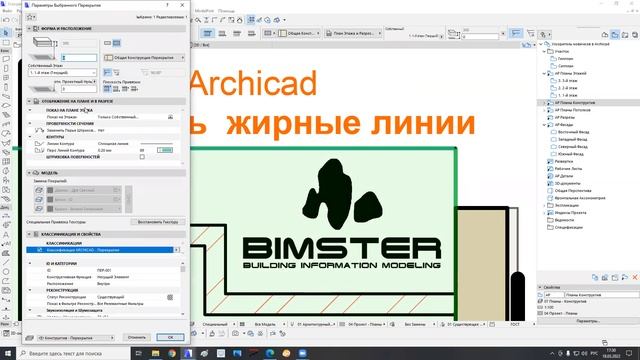Open Chrome from the taskbar
The height and width of the screenshot is (360, 640).
coord(172,353)
